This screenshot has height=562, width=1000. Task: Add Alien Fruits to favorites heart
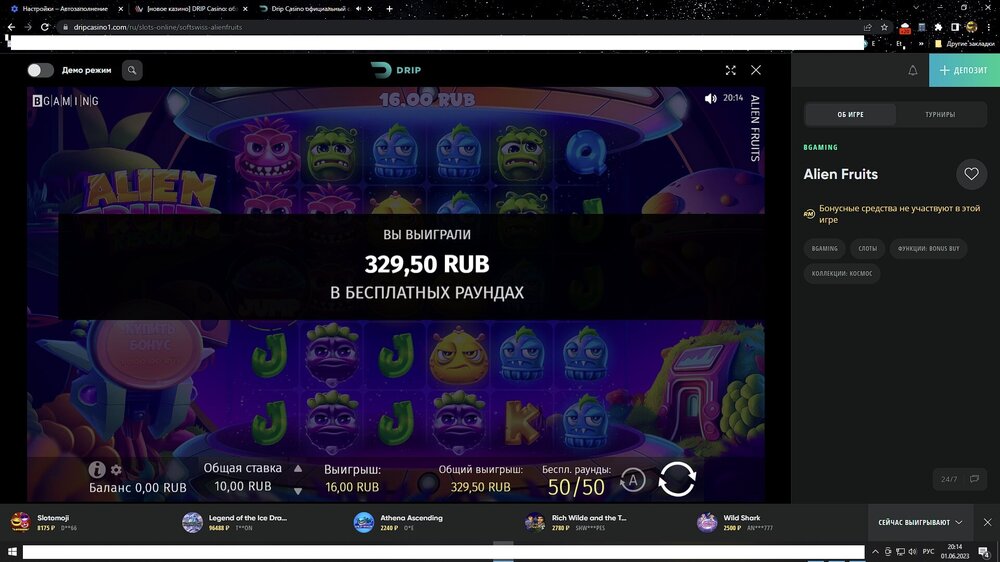click(971, 174)
